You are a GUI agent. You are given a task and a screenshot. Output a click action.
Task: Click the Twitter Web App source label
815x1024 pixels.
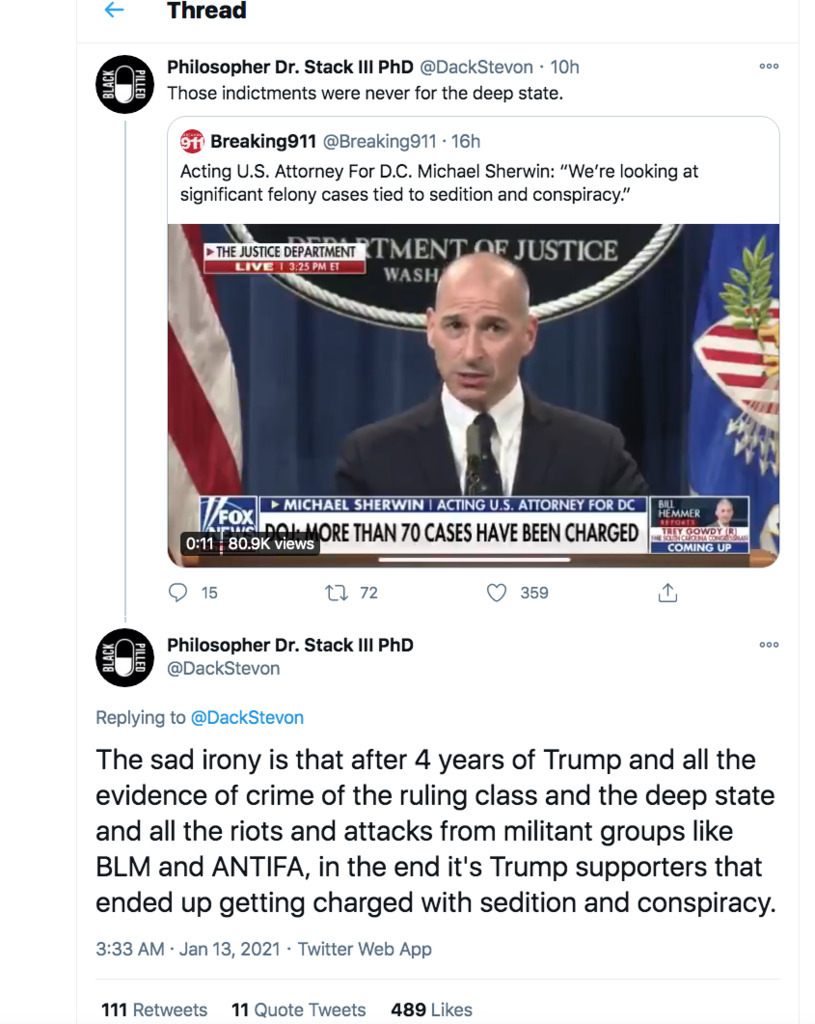coord(364,949)
